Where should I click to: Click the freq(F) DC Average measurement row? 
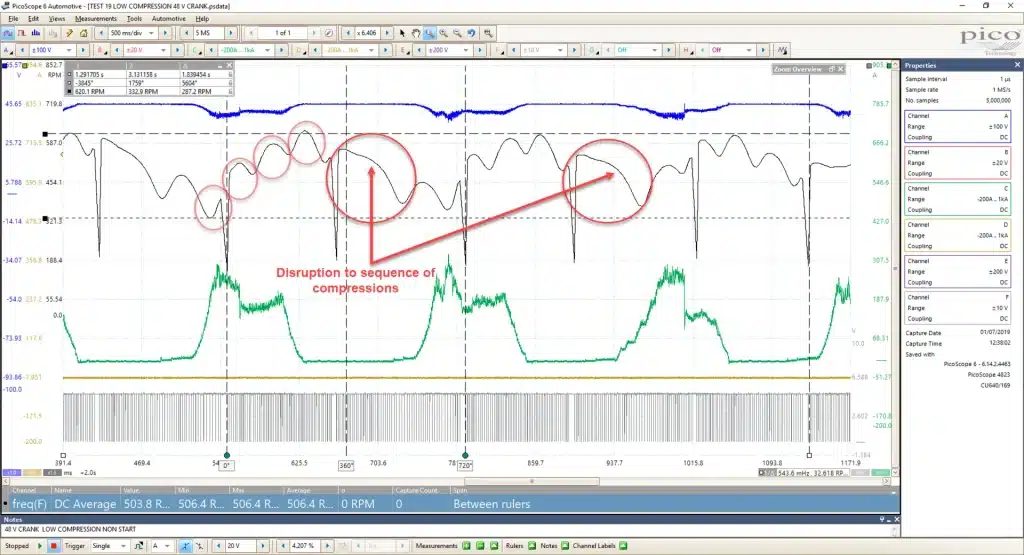click(x=451, y=504)
